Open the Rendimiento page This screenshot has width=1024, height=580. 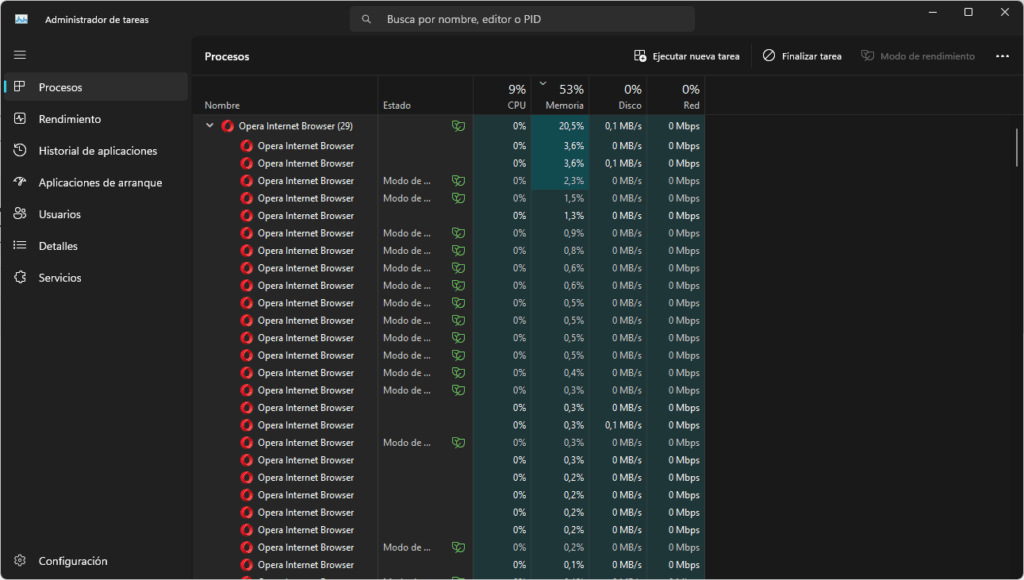pos(69,119)
